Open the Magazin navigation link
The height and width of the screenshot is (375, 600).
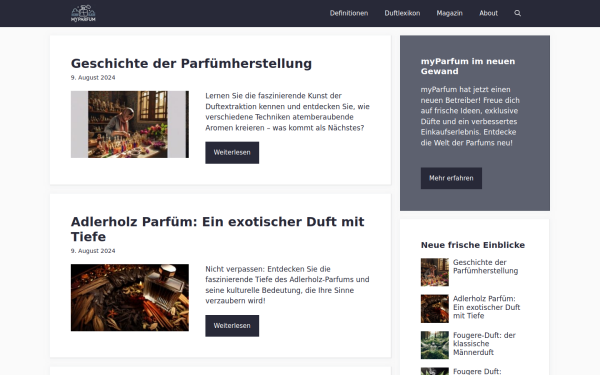(449, 13)
